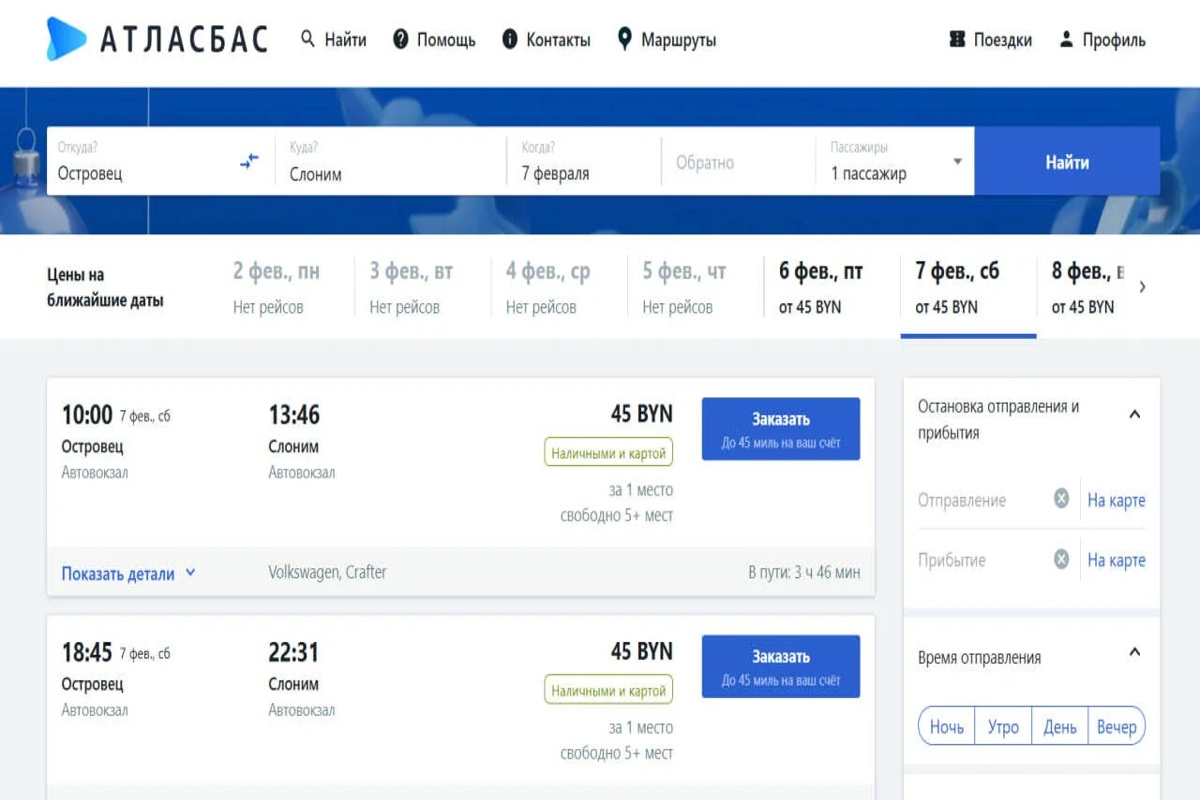Select the 6 фев., пт date tab
Image resolution: width=1200 pixels, height=800 pixels.
pyautogui.click(x=821, y=287)
